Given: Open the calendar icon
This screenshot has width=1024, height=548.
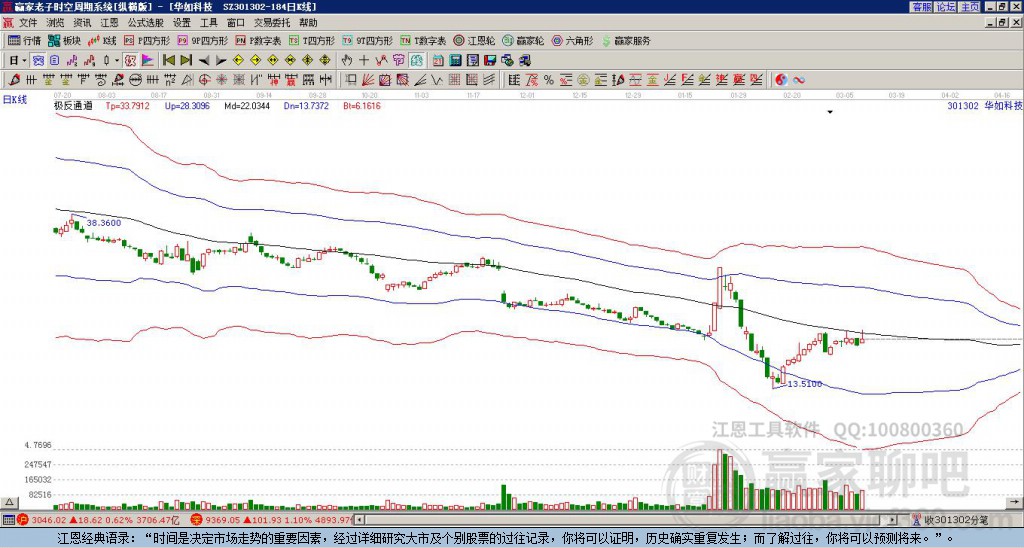Looking at the screenshot, I should pos(438,61).
